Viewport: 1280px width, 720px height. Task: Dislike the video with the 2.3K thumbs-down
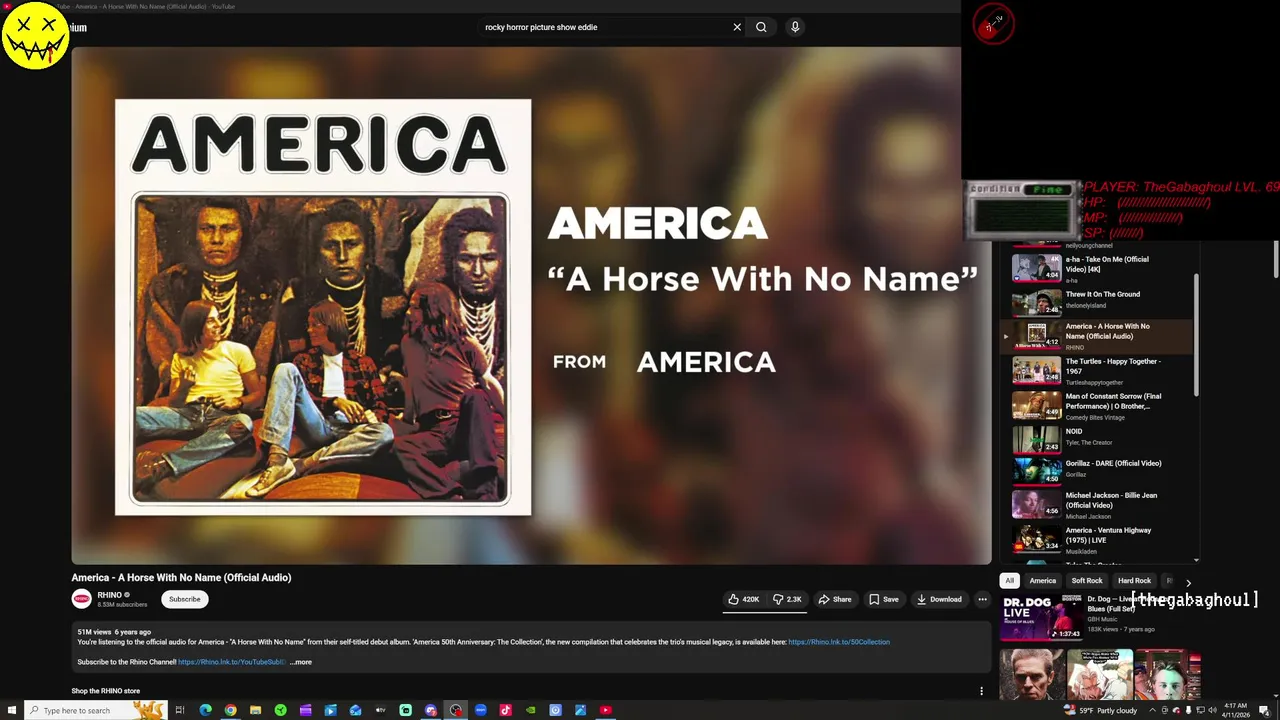[x=788, y=599]
